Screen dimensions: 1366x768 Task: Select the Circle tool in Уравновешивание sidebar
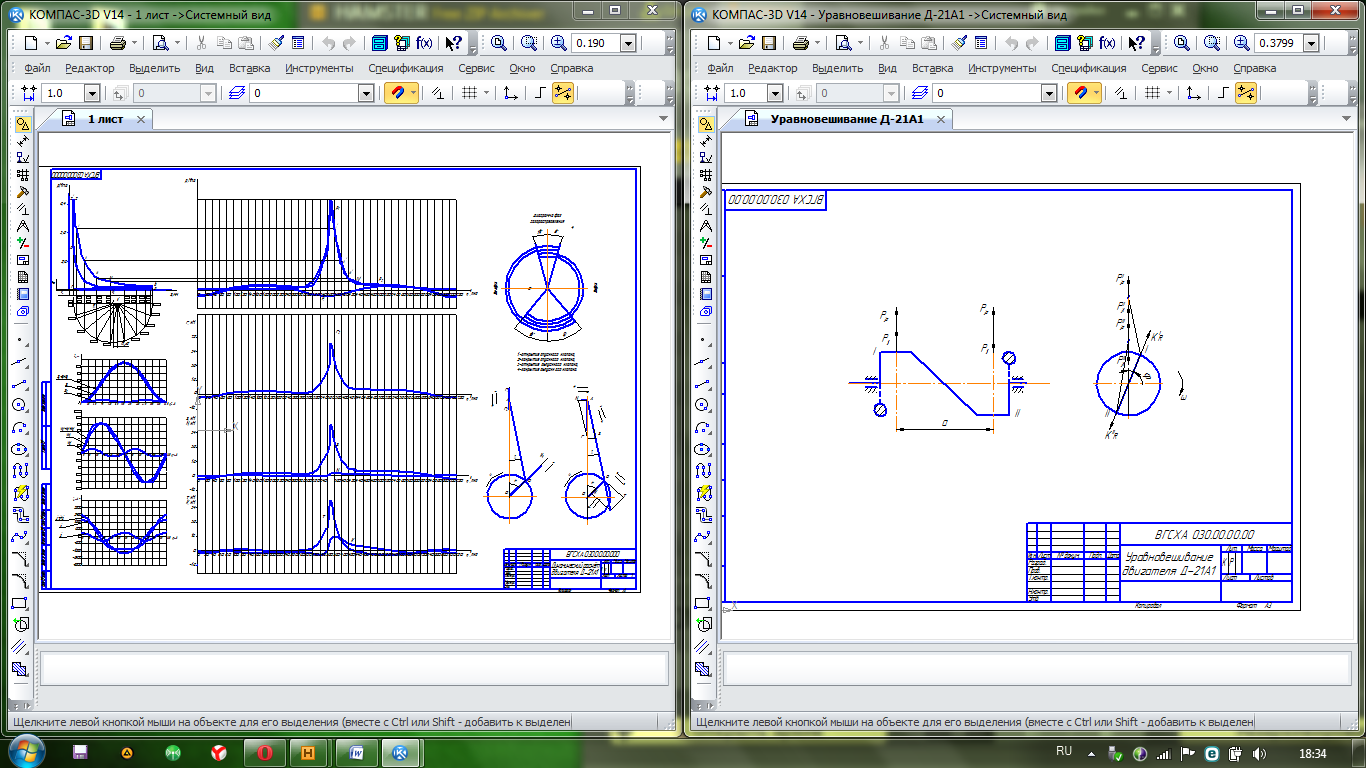704,405
